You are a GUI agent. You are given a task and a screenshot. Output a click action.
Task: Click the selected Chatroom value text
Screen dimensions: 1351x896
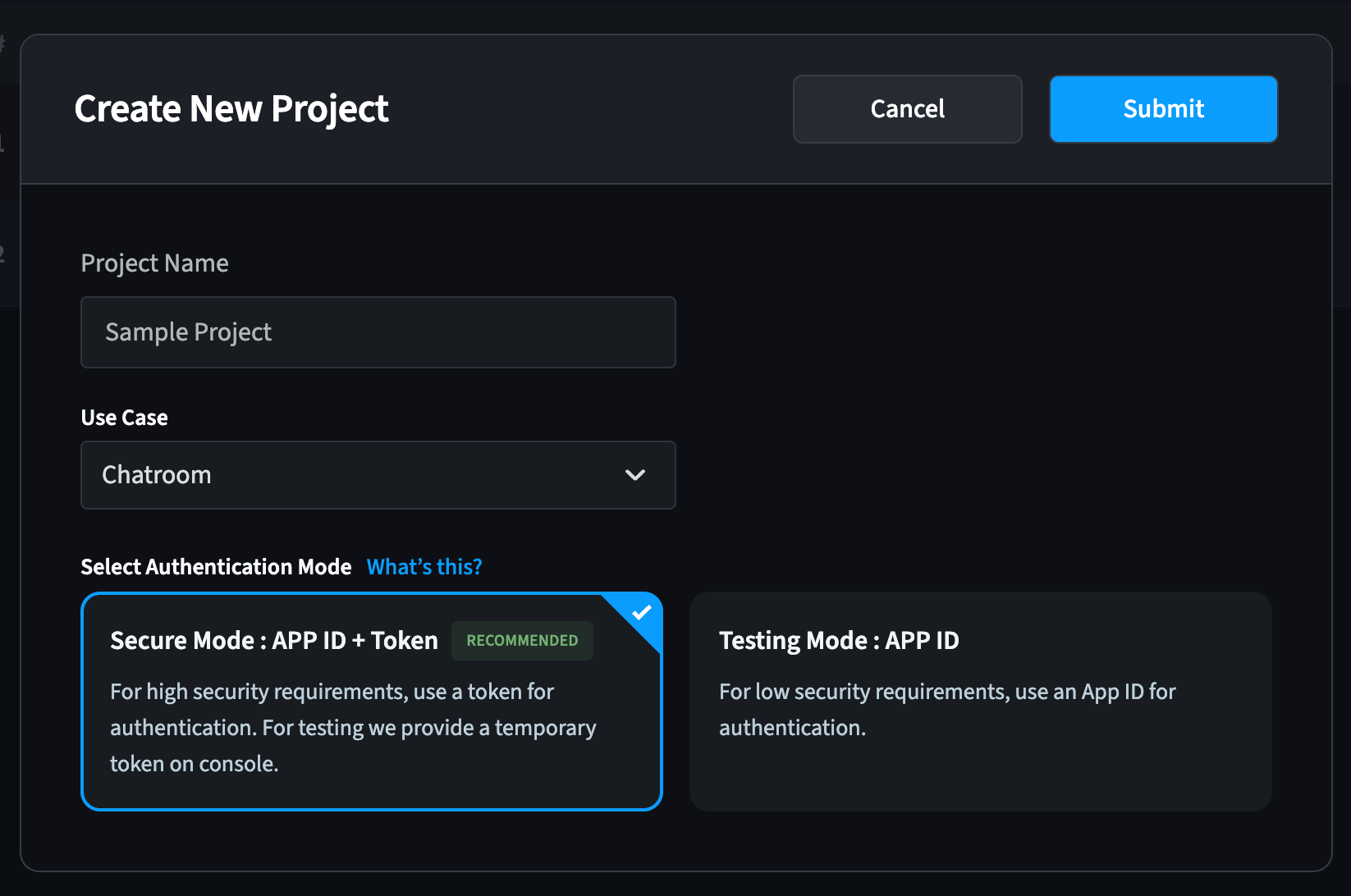coord(157,475)
